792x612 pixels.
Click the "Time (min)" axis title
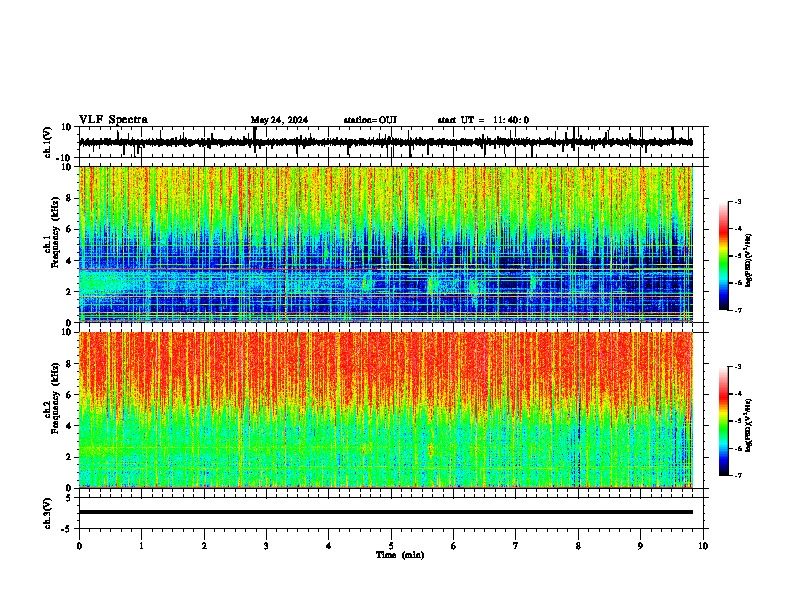pos(400,555)
